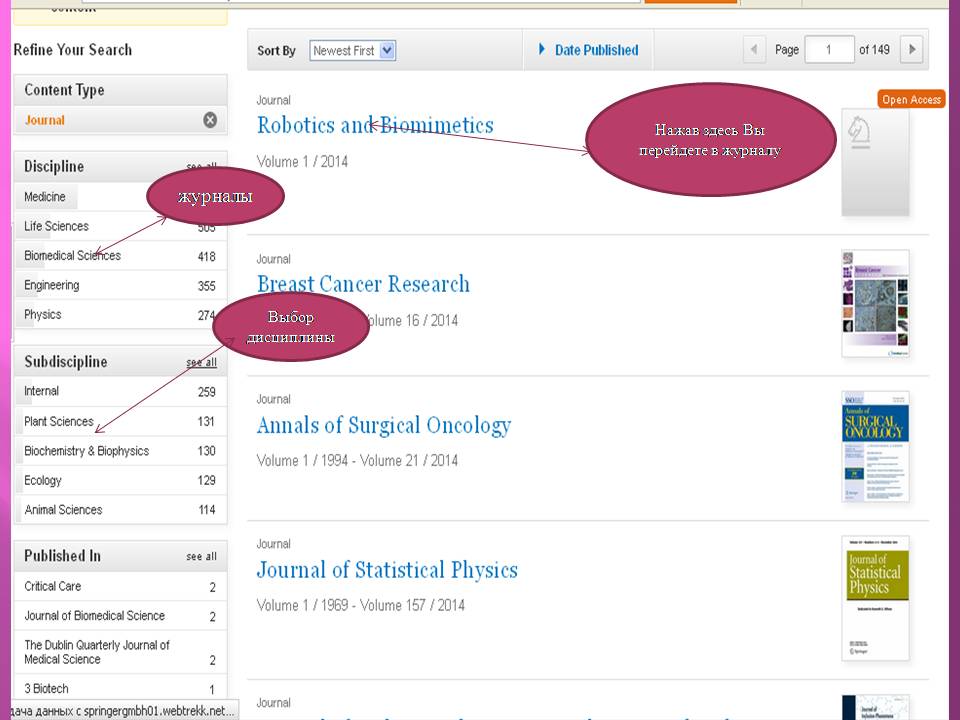The height and width of the screenshot is (720, 960).
Task: Open Annals of Surgical Oncology journal
Action: (x=383, y=426)
